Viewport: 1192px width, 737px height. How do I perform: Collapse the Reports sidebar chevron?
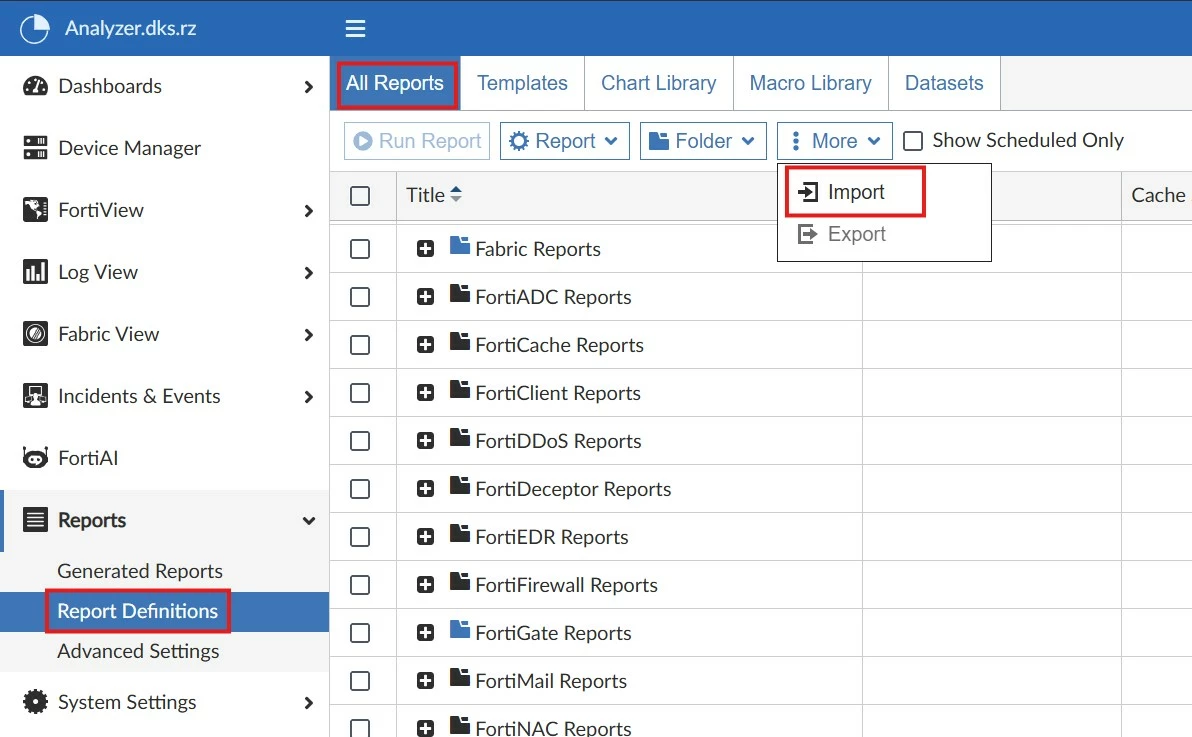(309, 520)
